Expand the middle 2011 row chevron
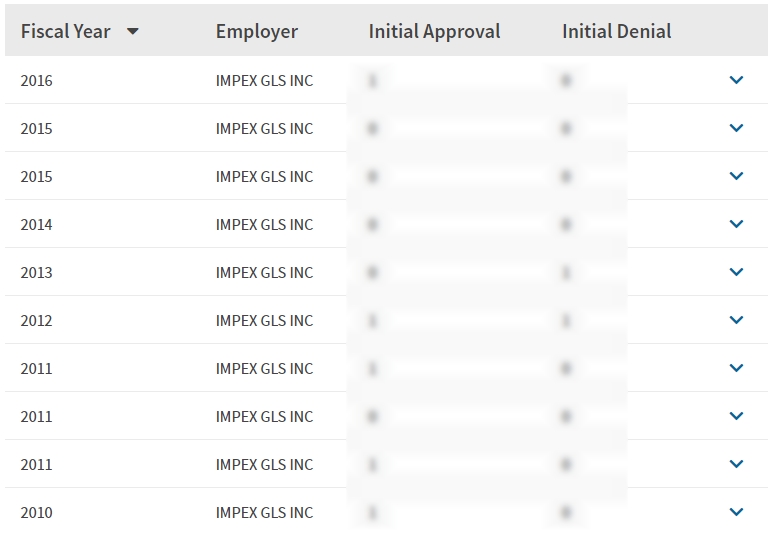 pos(737,416)
